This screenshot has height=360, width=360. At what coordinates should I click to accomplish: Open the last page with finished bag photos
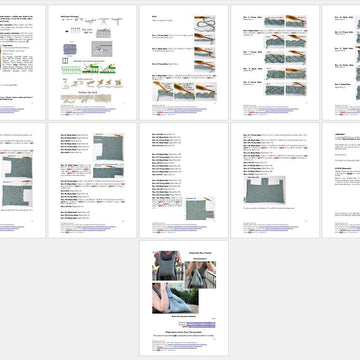(184, 298)
